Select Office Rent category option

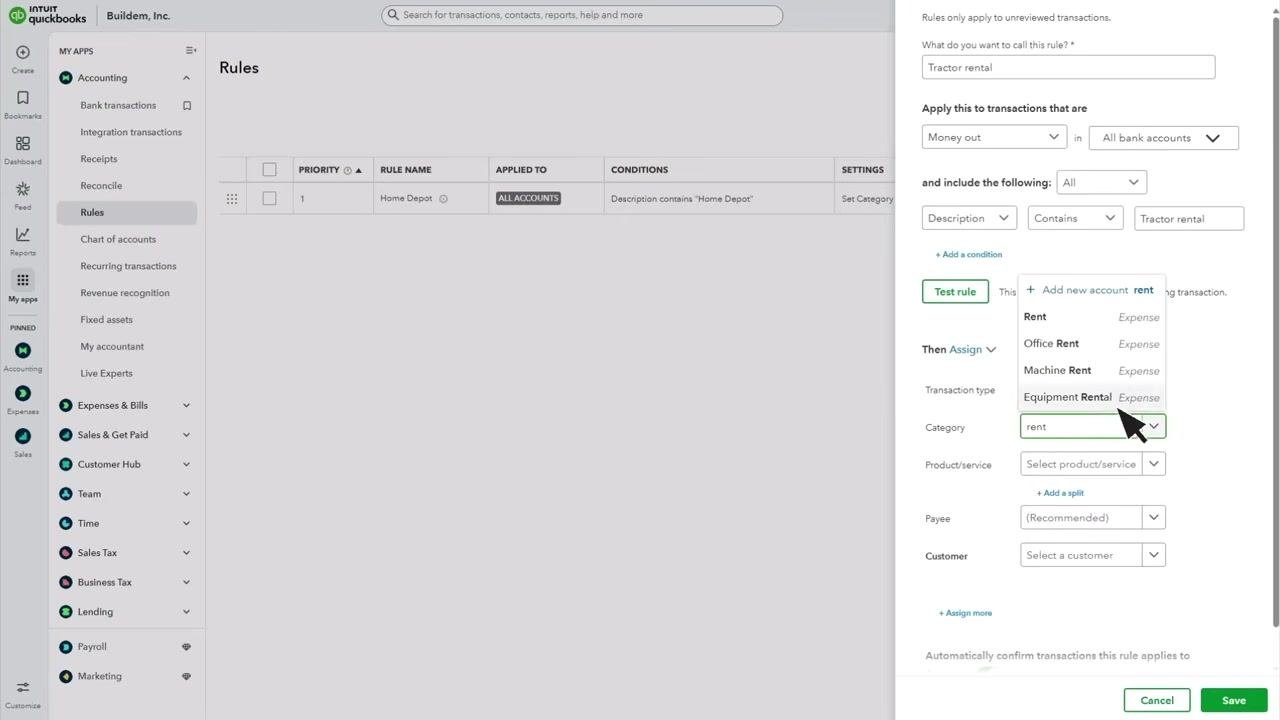coord(1091,344)
